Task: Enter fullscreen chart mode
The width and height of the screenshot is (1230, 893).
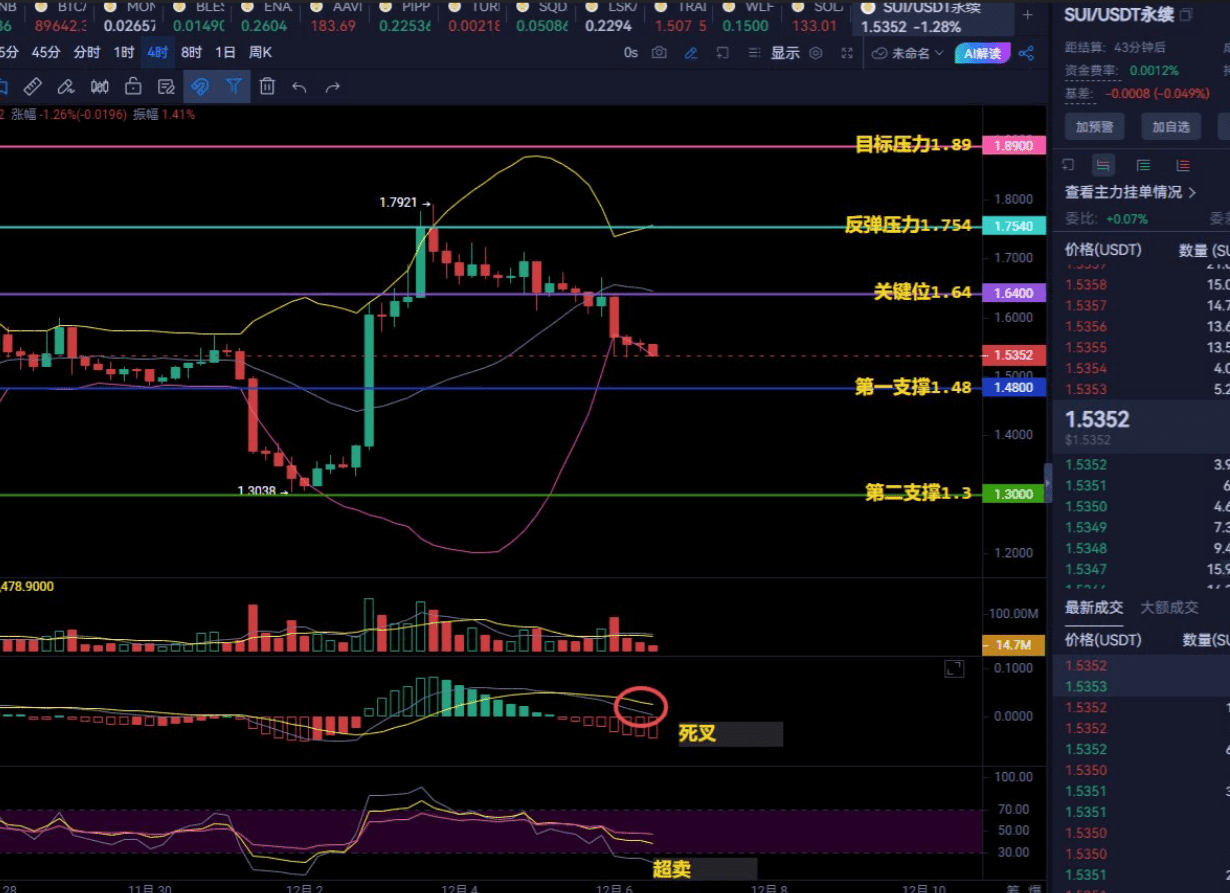Action: pyautogui.click(x=847, y=53)
